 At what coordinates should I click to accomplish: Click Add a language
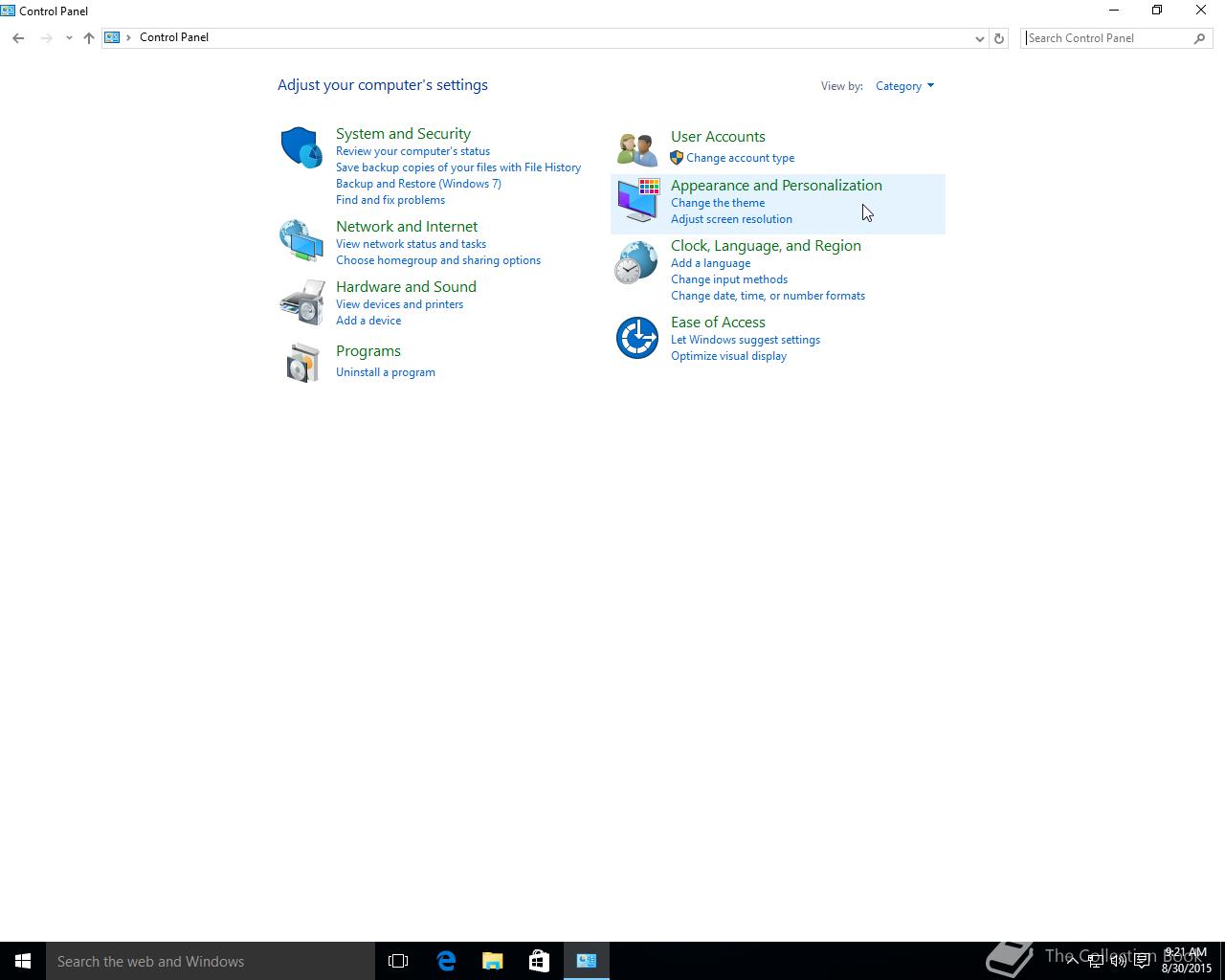tap(710, 263)
